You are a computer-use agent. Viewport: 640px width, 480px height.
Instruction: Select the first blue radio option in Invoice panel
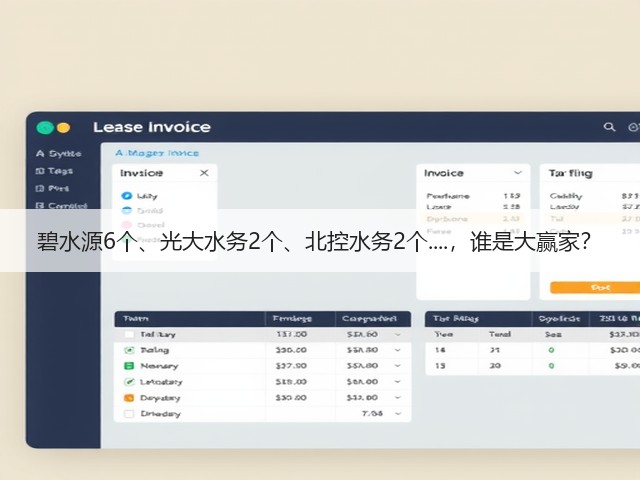coord(127,196)
